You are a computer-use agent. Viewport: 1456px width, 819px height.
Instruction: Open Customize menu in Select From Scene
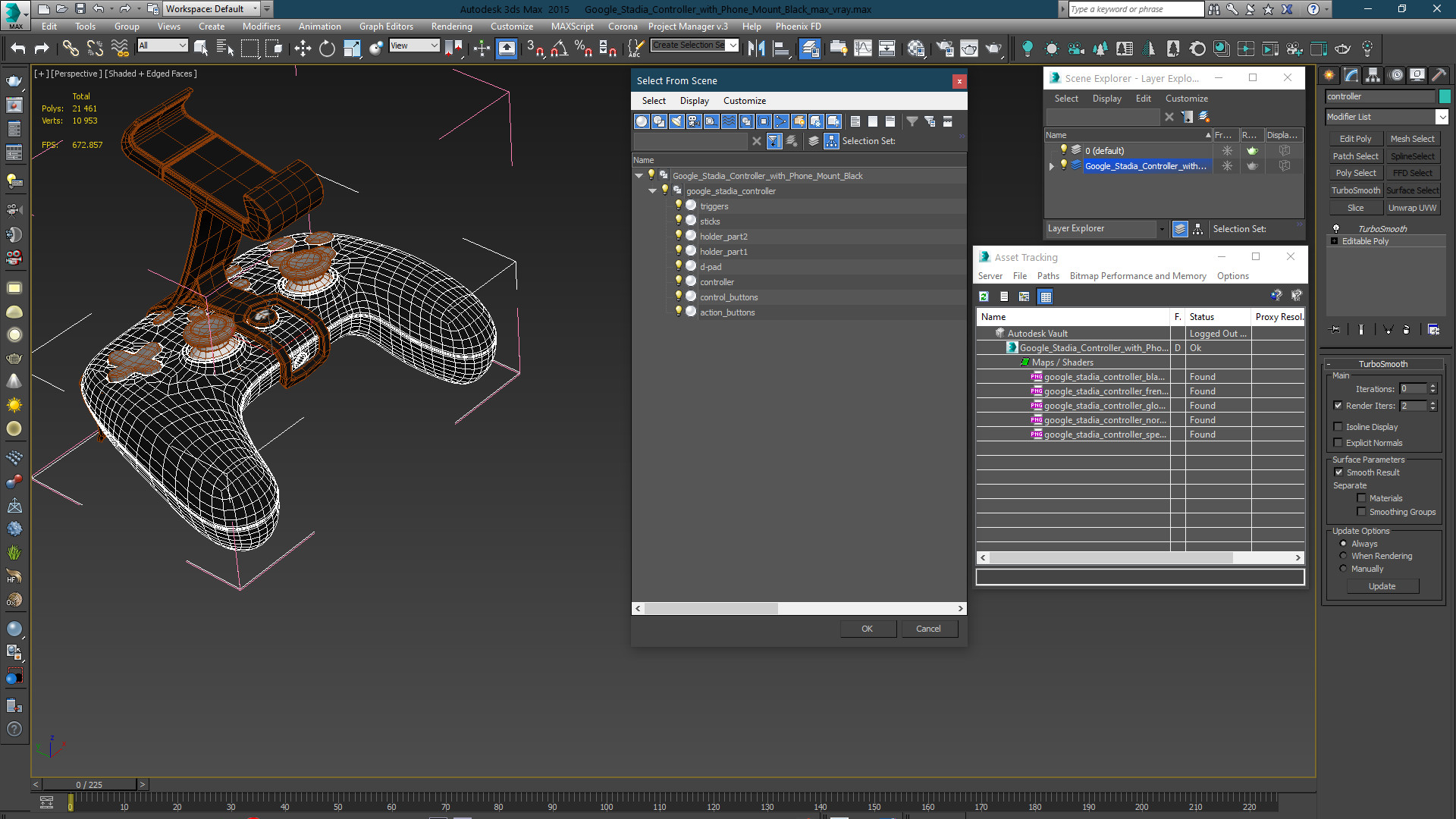pyautogui.click(x=744, y=101)
